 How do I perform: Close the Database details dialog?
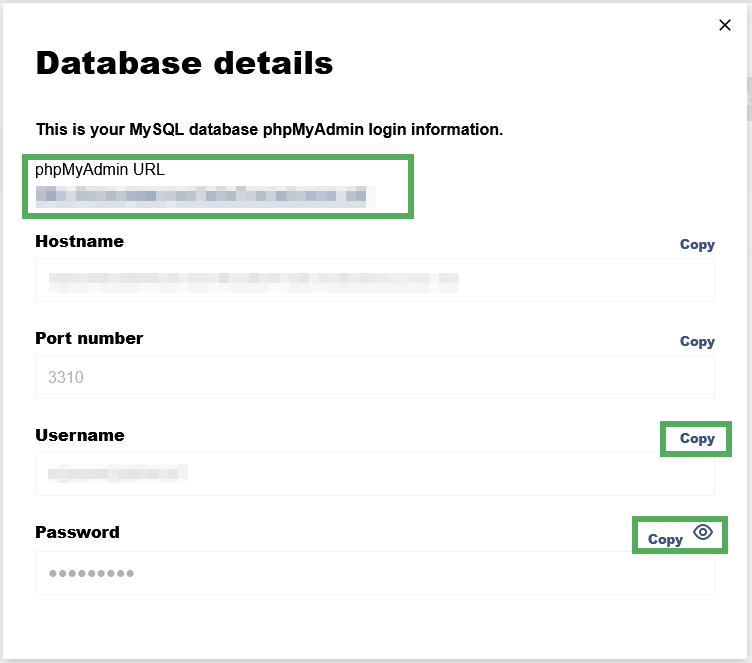[x=725, y=25]
